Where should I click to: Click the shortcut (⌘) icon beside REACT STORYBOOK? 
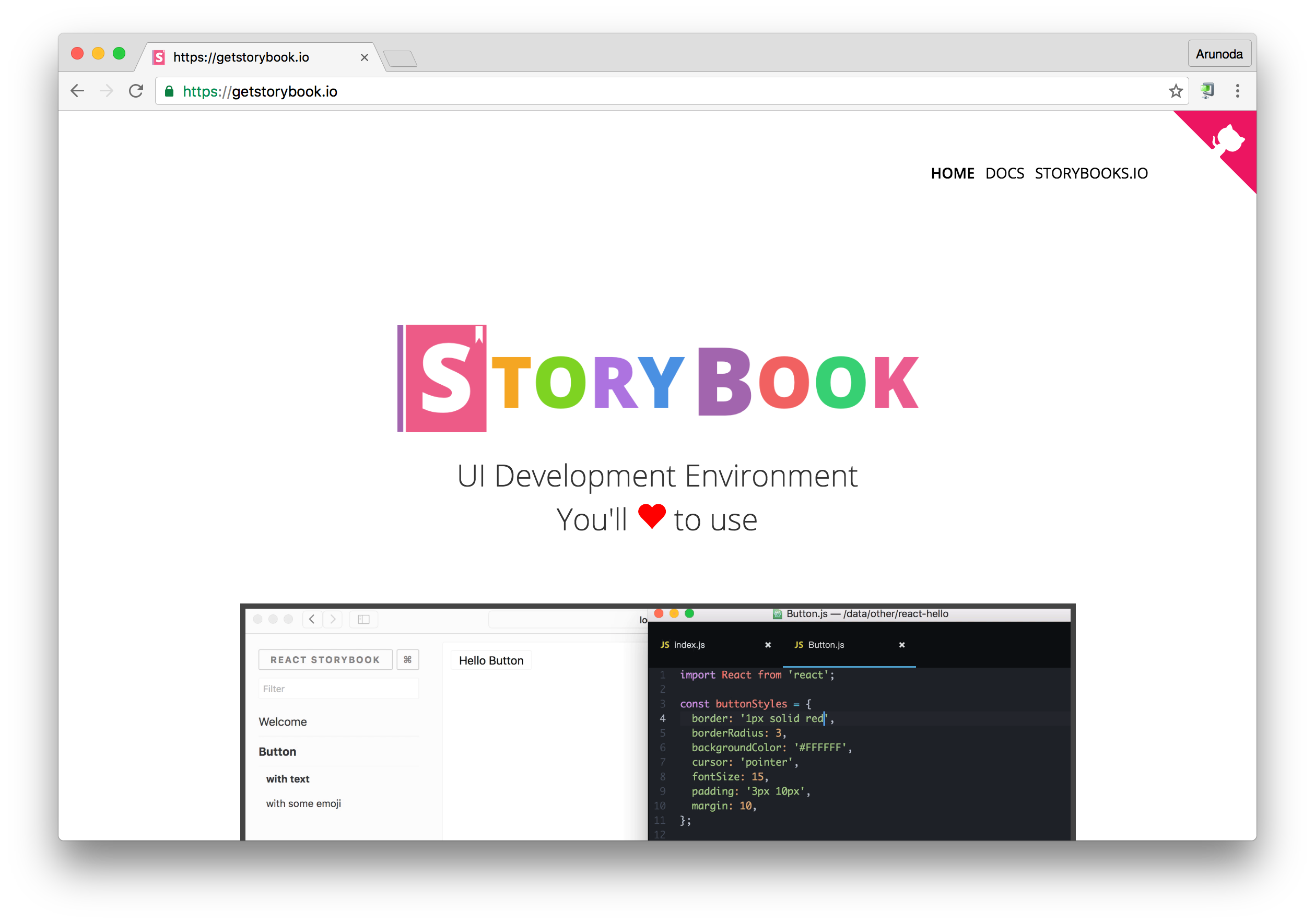click(407, 659)
